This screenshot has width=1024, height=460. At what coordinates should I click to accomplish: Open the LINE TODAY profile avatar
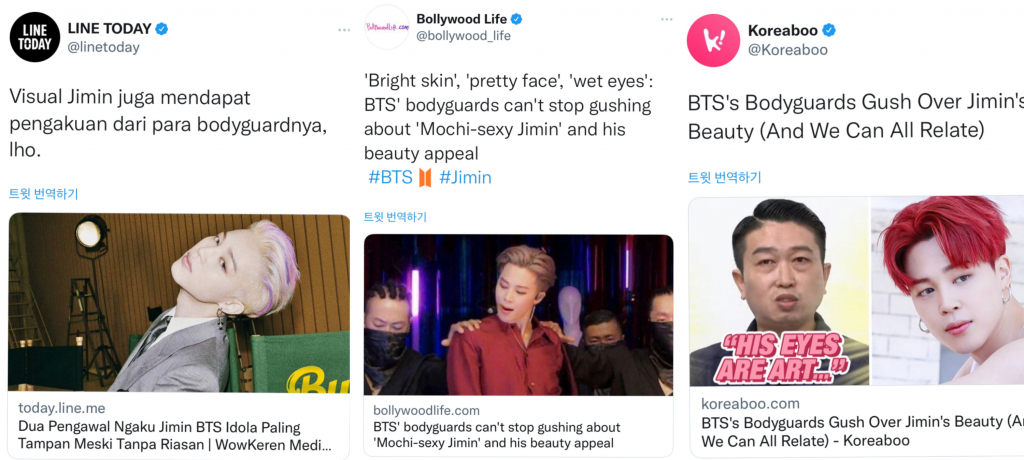35,37
